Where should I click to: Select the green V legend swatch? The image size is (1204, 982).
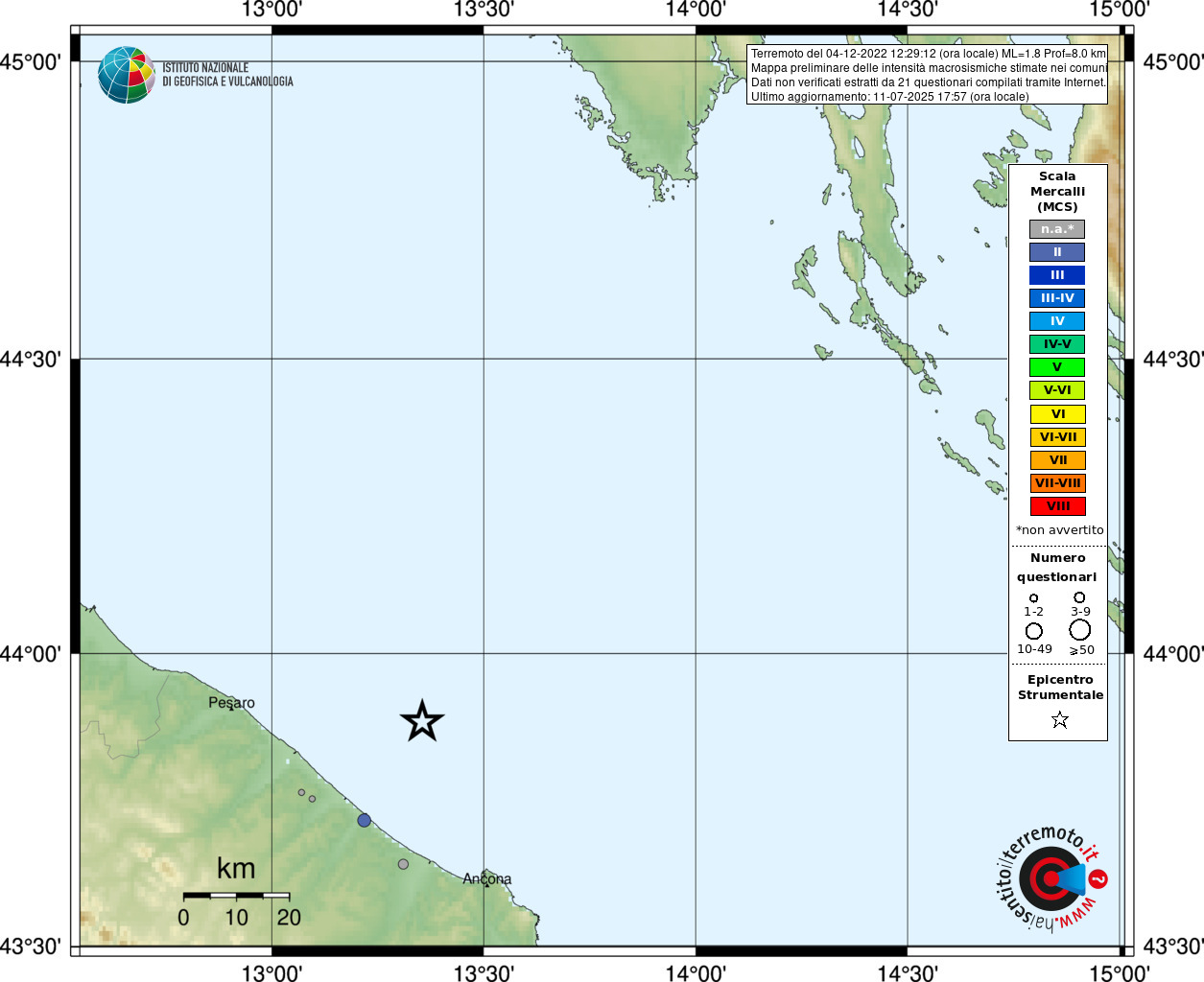pos(1057,367)
